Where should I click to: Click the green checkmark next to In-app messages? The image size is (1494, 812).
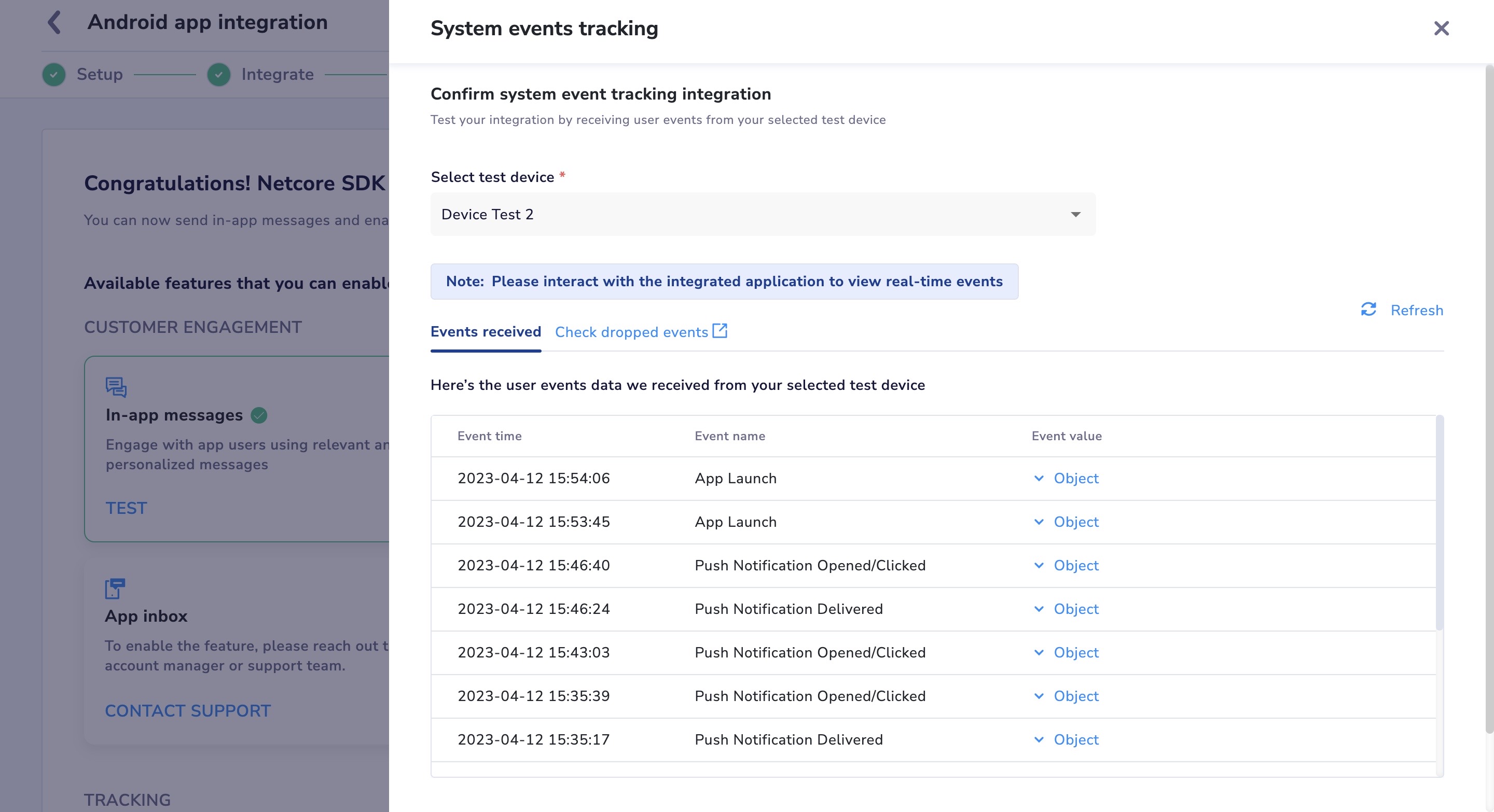[259, 415]
